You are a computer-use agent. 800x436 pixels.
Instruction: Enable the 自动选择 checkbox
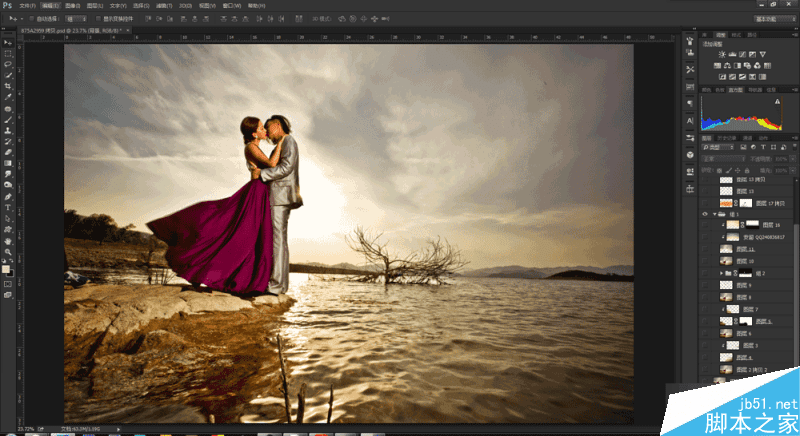(31, 19)
